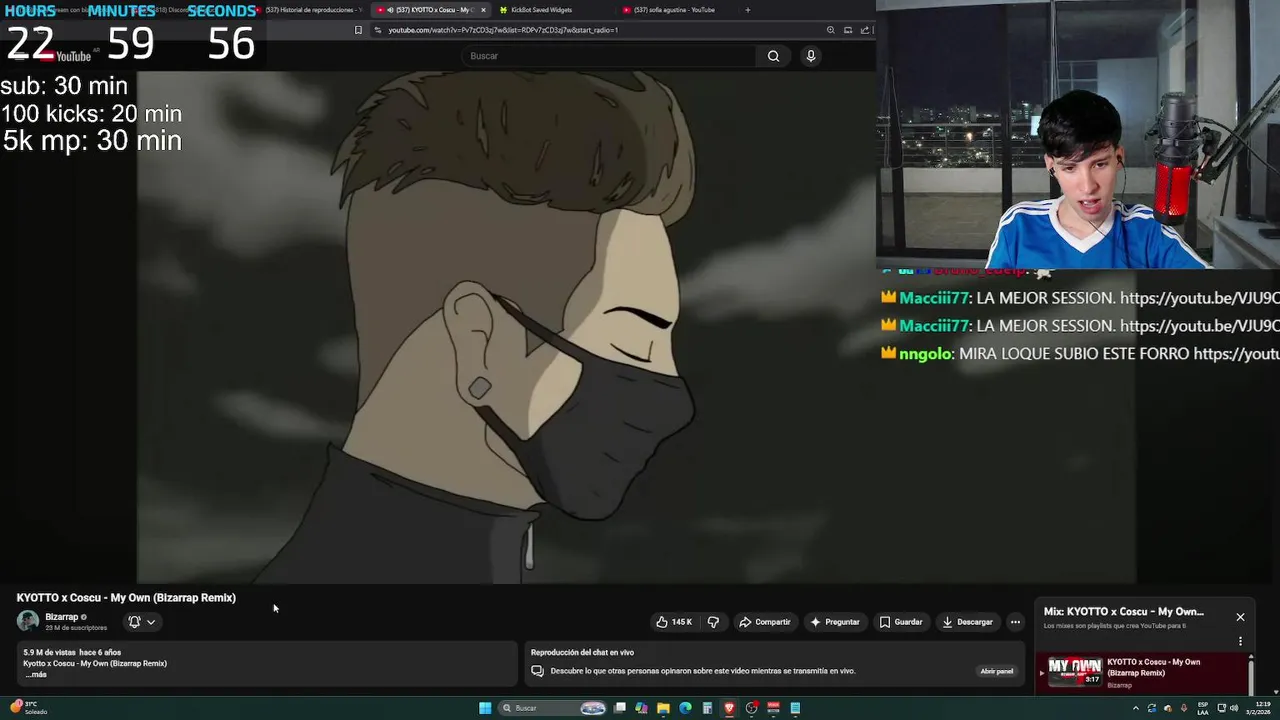Select the youtube.com URL address bar
The image size is (1280, 720).
(503, 30)
